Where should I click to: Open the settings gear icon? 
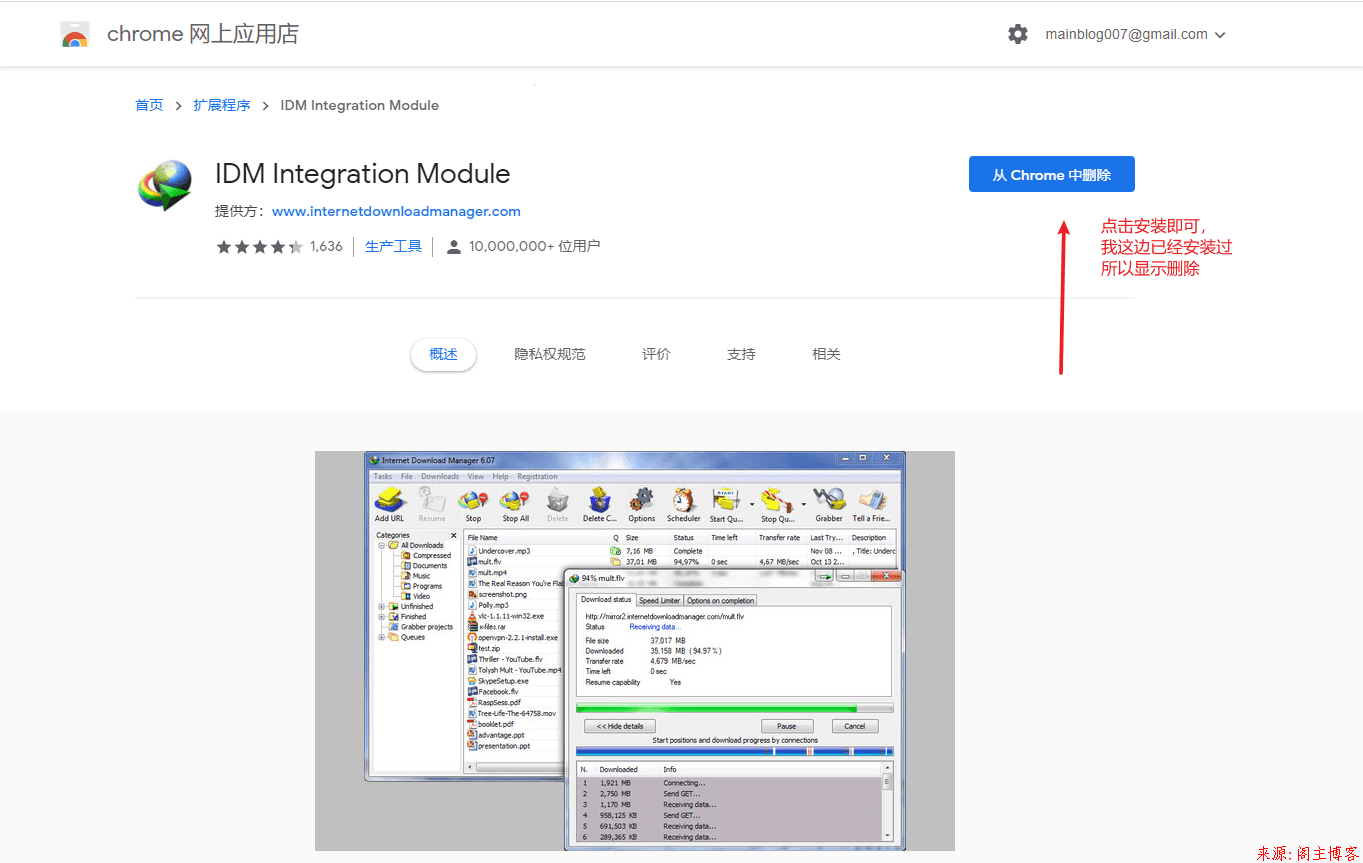click(1018, 34)
